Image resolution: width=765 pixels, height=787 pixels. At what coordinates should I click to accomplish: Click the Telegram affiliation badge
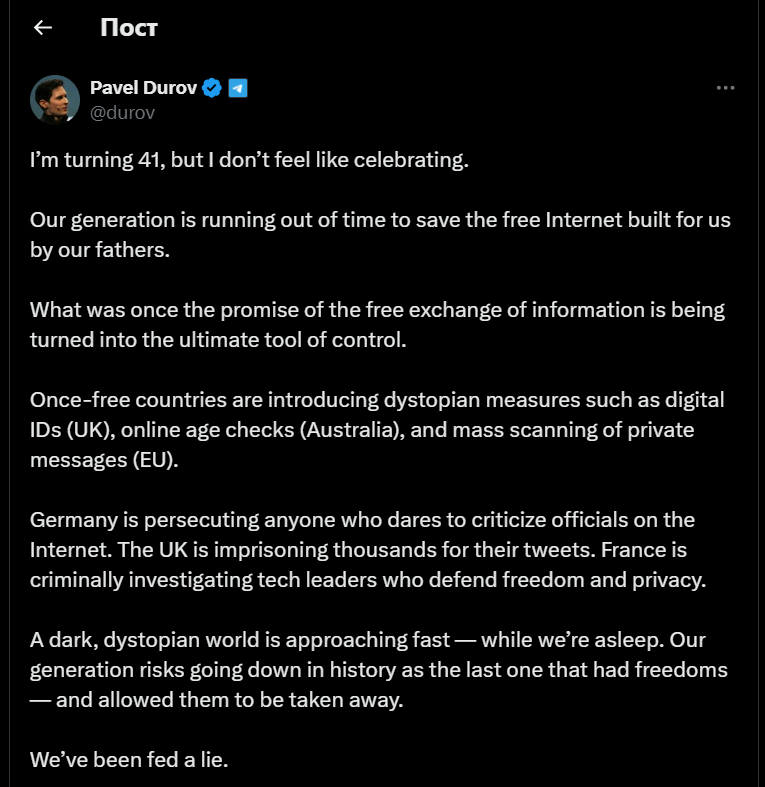pyautogui.click(x=237, y=88)
